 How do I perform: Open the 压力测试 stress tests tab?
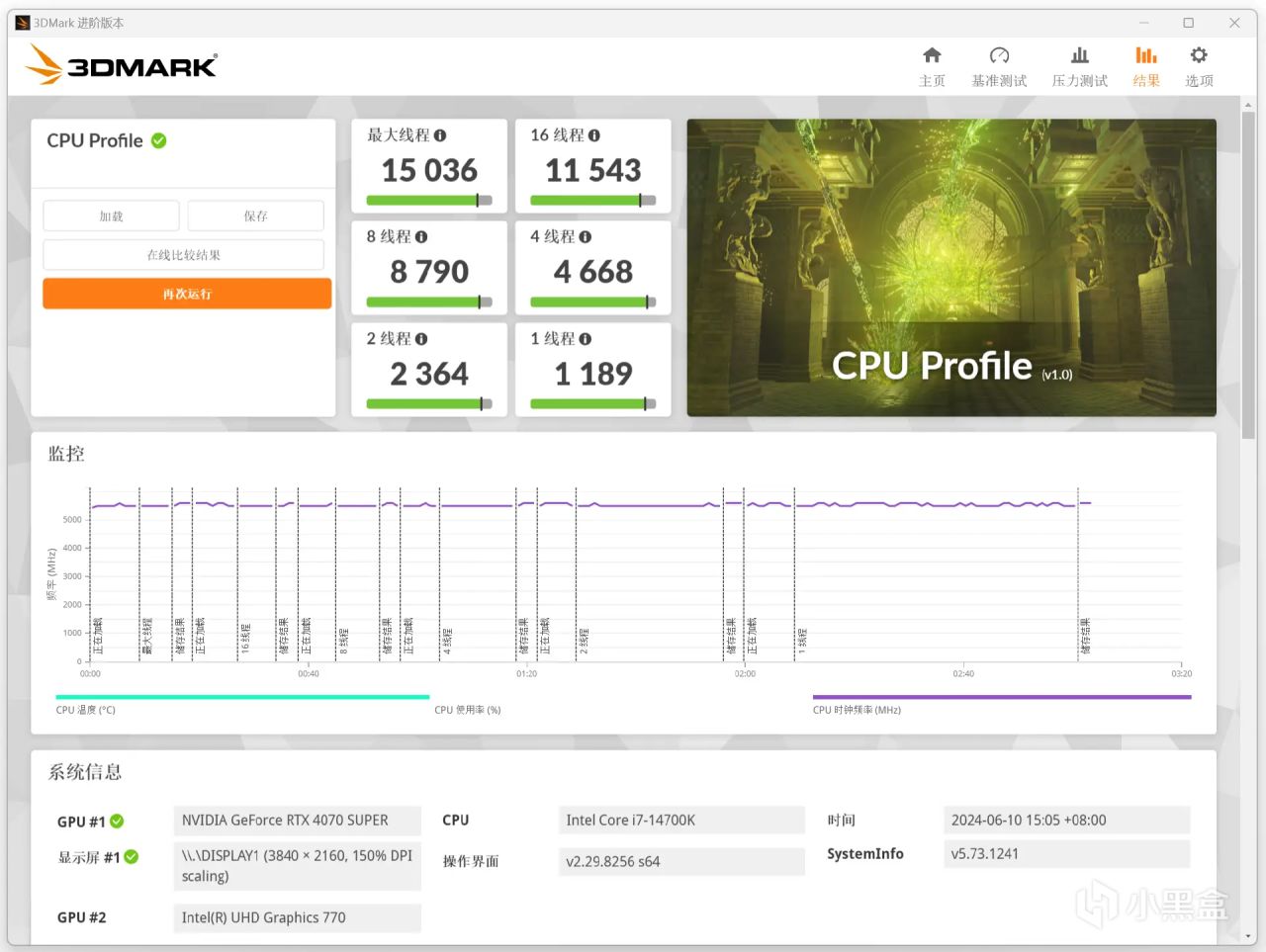1079,66
